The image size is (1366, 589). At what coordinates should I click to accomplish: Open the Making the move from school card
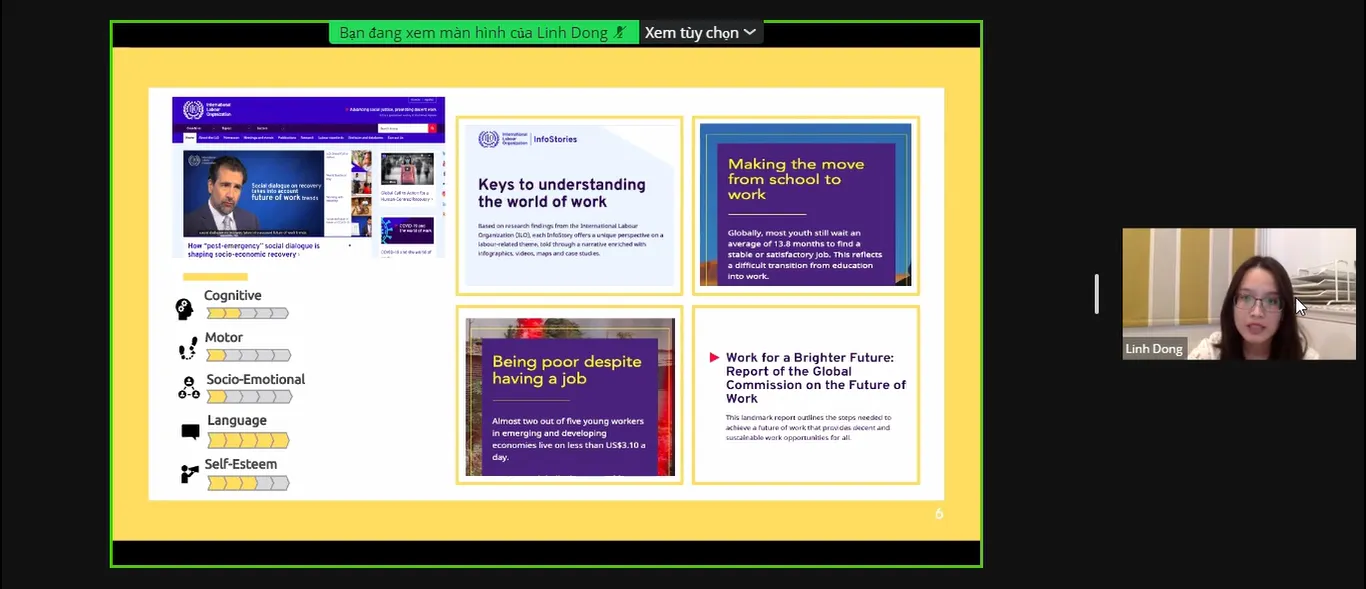click(x=805, y=205)
